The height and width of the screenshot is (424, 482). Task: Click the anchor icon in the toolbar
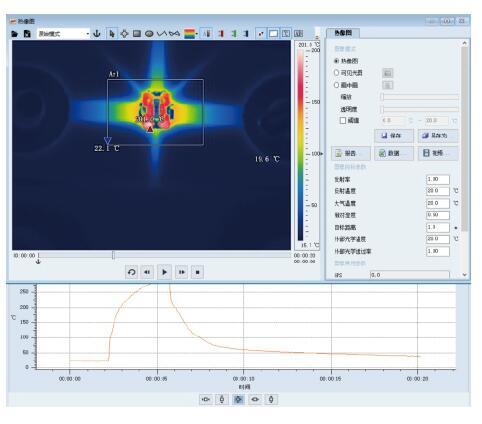[97, 34]
